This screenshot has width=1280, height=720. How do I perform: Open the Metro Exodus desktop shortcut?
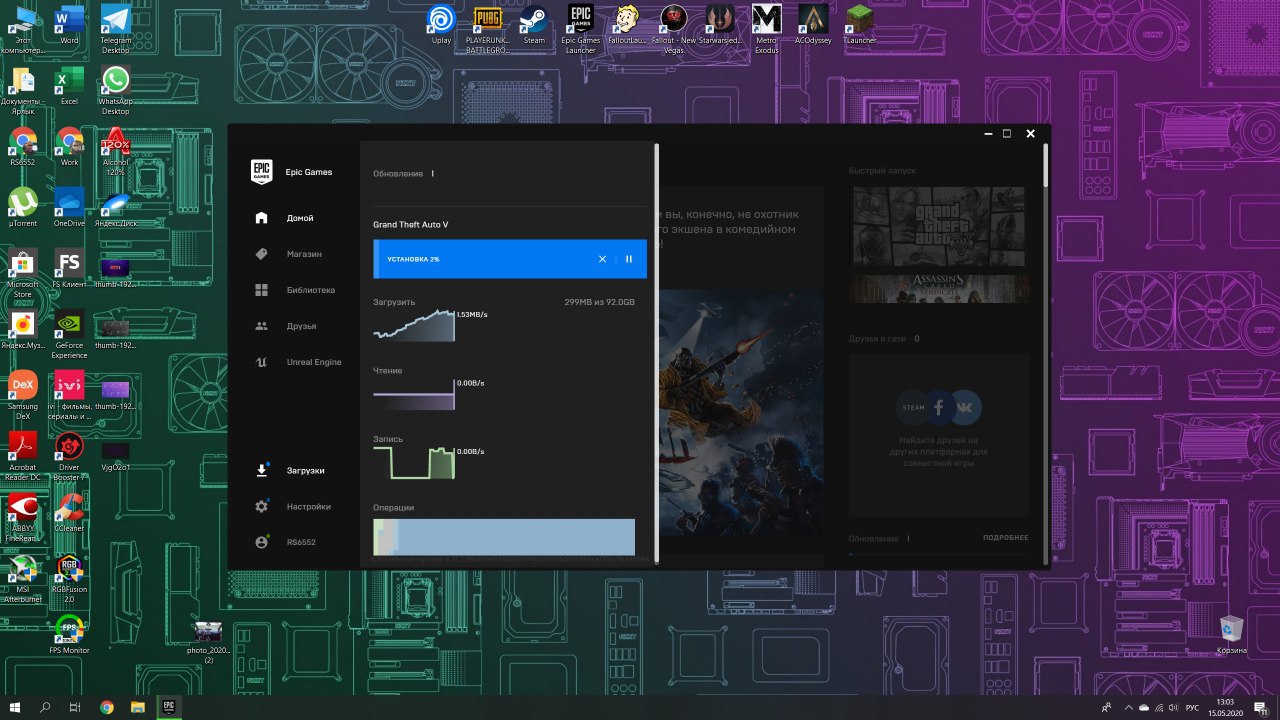point(767,30)
